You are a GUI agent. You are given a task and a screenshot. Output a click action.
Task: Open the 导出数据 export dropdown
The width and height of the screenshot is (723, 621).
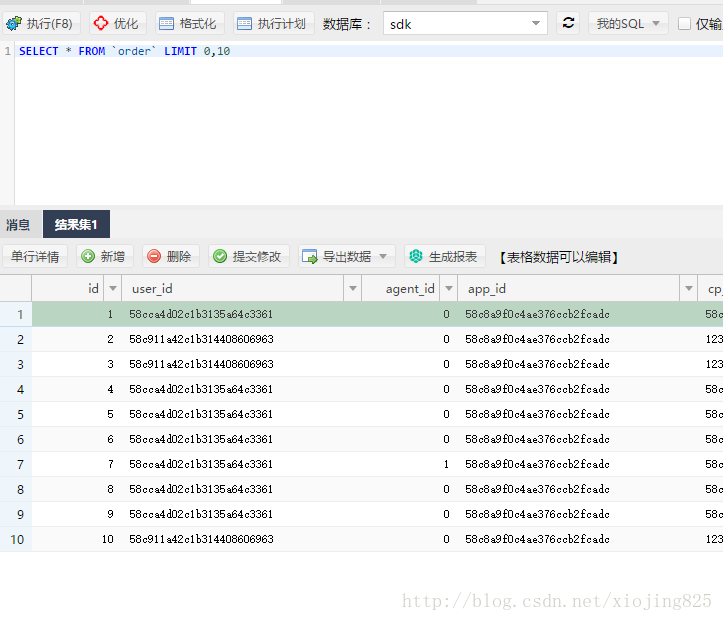tap(347, 256)
